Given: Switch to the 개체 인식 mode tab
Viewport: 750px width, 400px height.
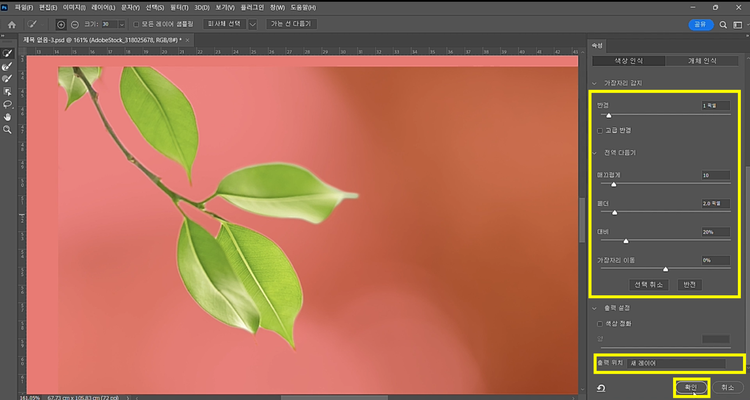Looking at the screenshot, I should [702, 62].
